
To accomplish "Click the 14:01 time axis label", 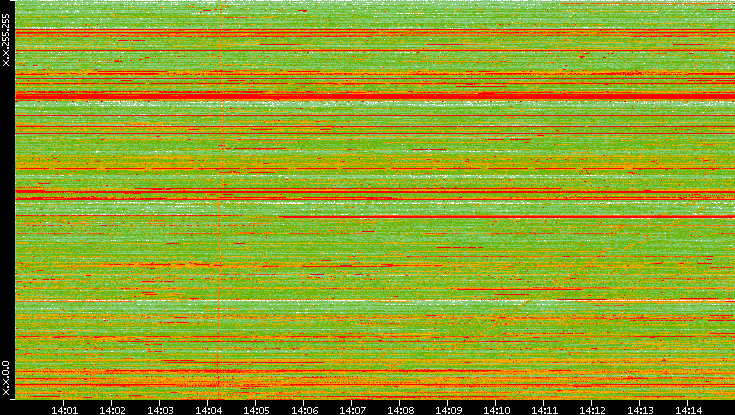I will pos(64,410).
